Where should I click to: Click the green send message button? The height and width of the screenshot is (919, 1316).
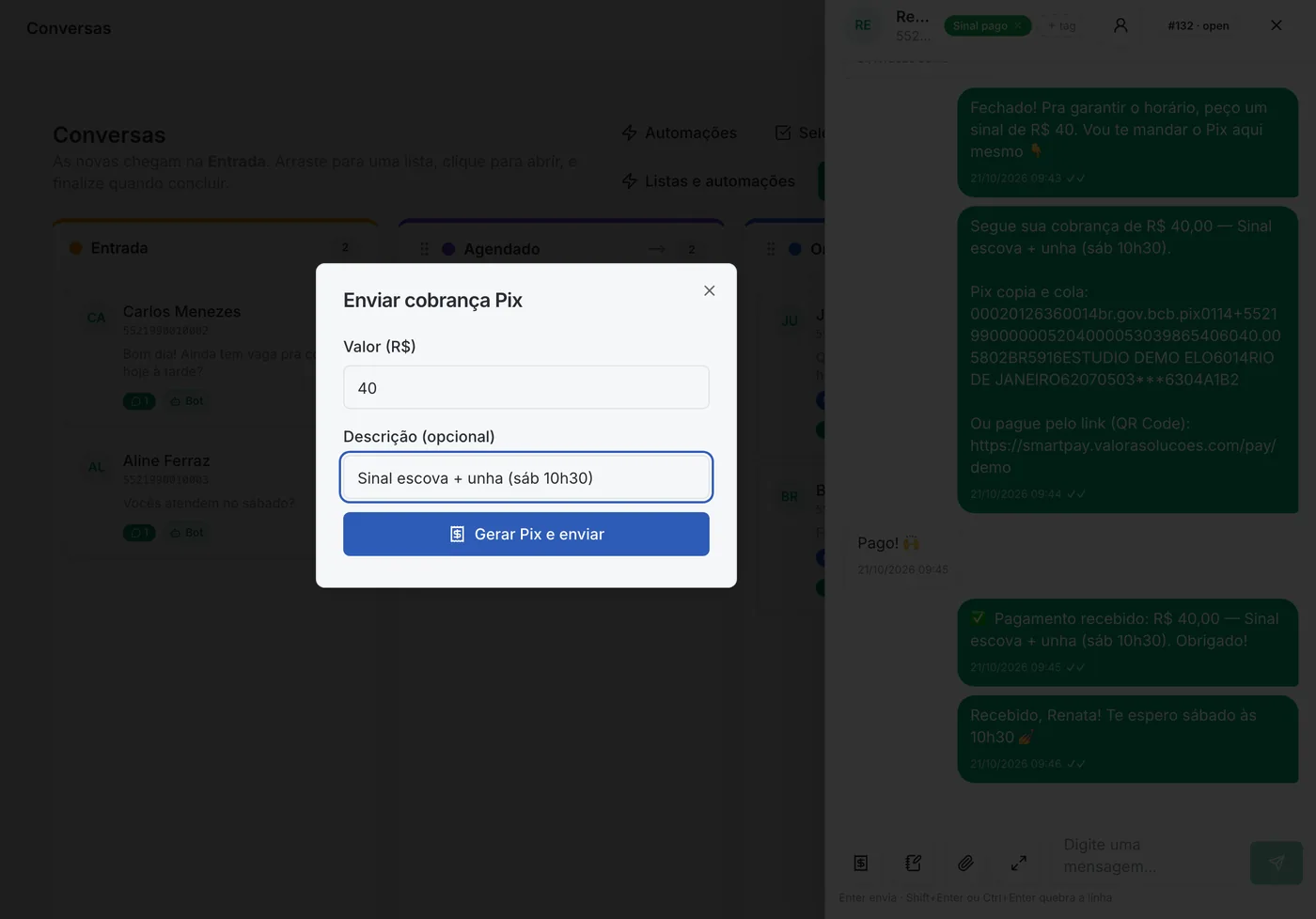pos(1277,863)
